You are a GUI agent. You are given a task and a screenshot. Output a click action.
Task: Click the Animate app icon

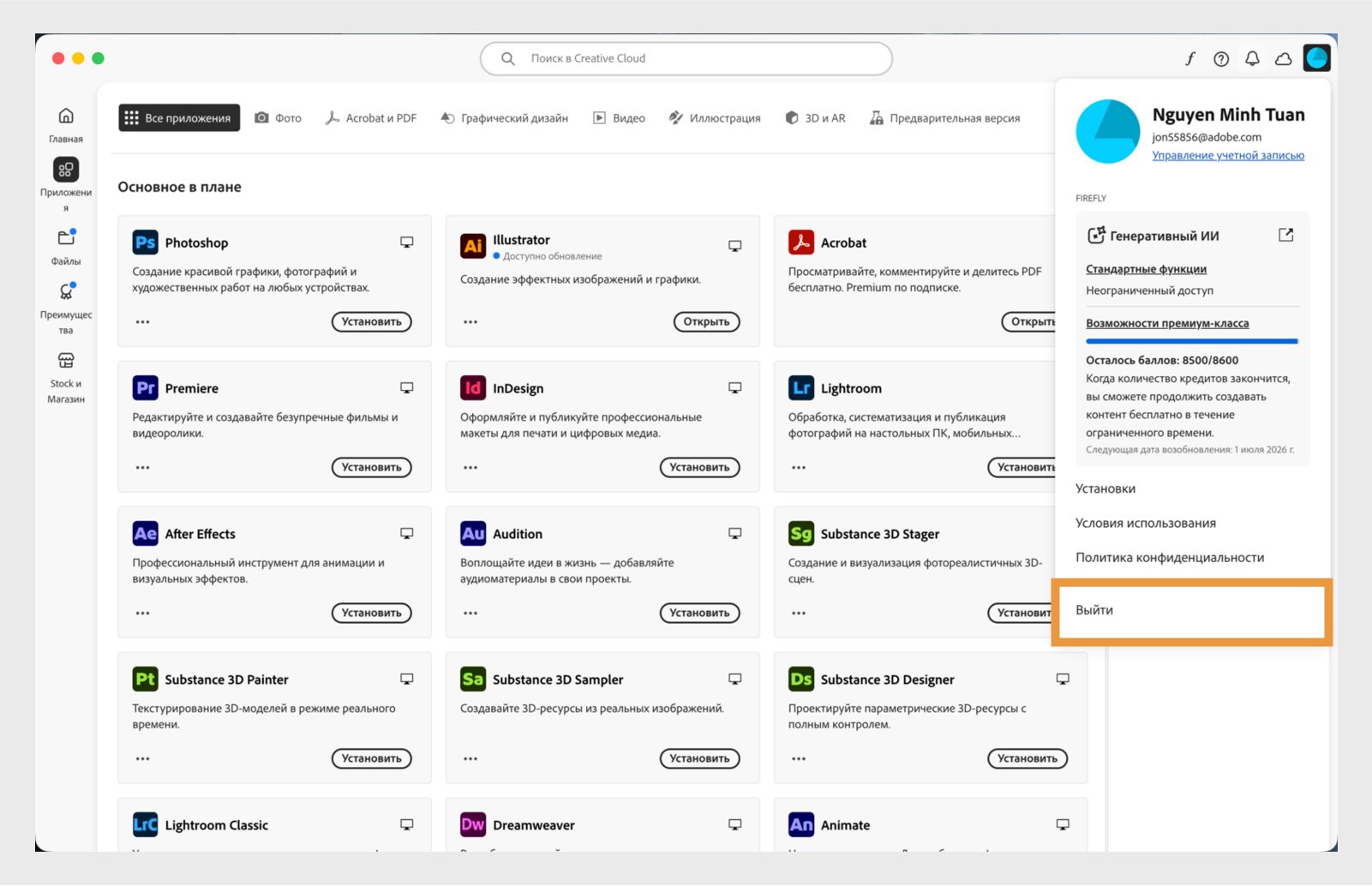[801, 825]
